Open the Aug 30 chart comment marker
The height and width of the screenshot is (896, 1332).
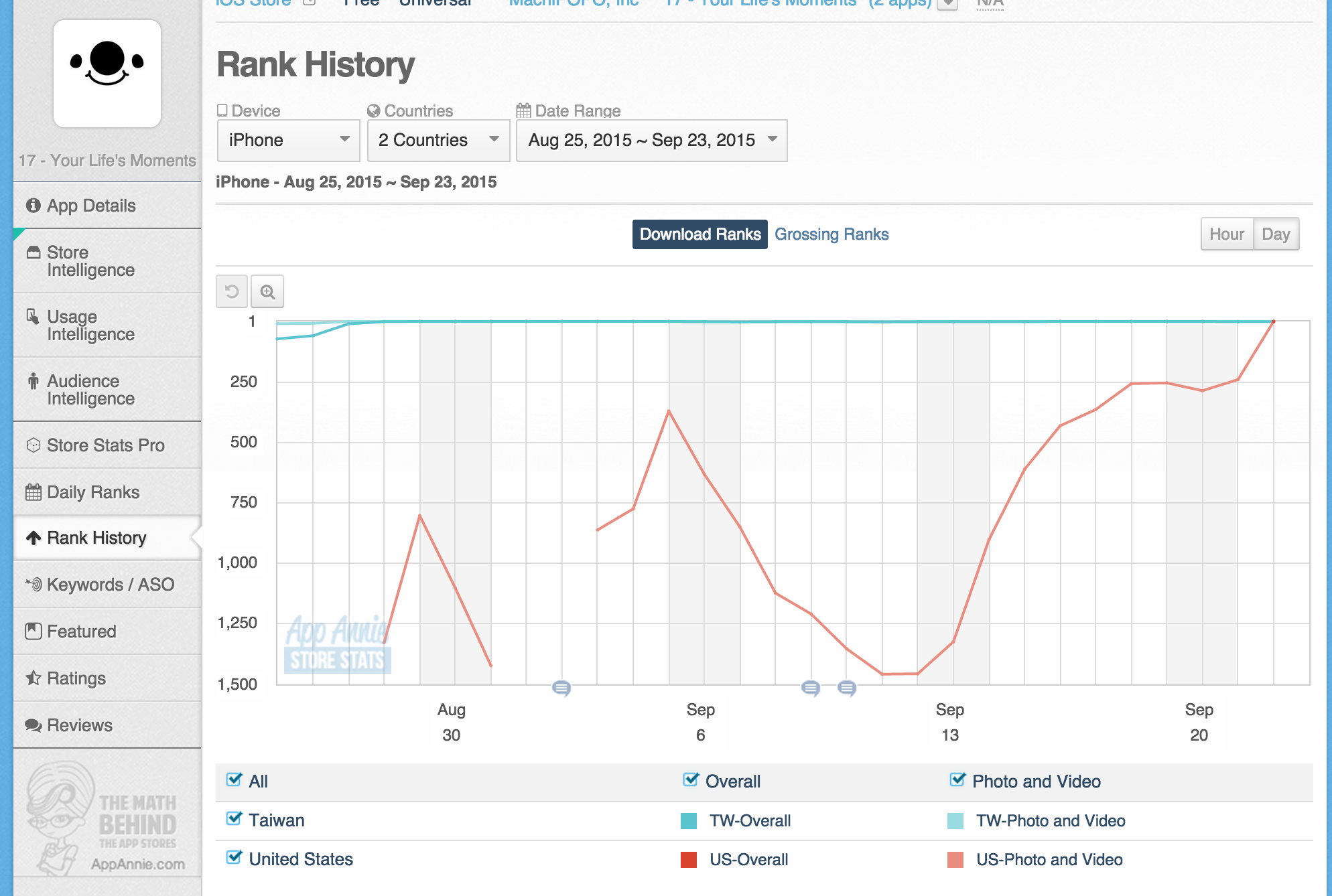click(561, 688)
